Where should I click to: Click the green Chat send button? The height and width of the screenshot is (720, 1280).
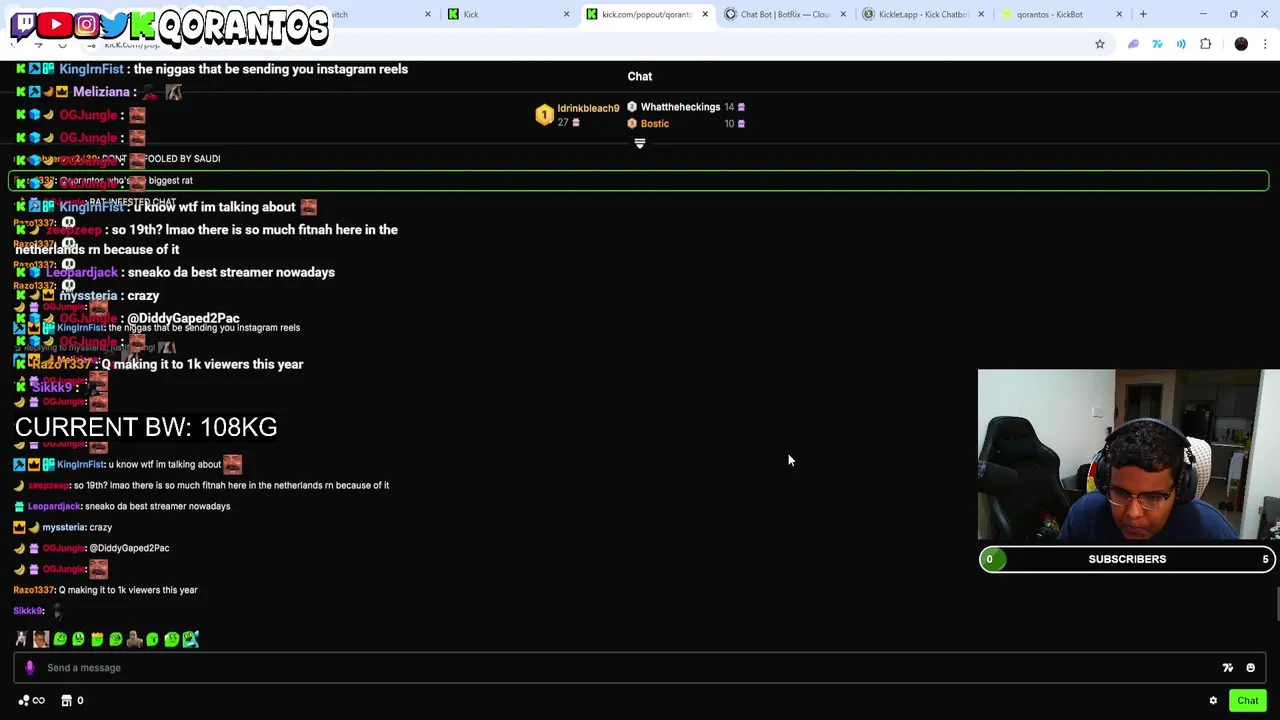[x=1247, y=701]
